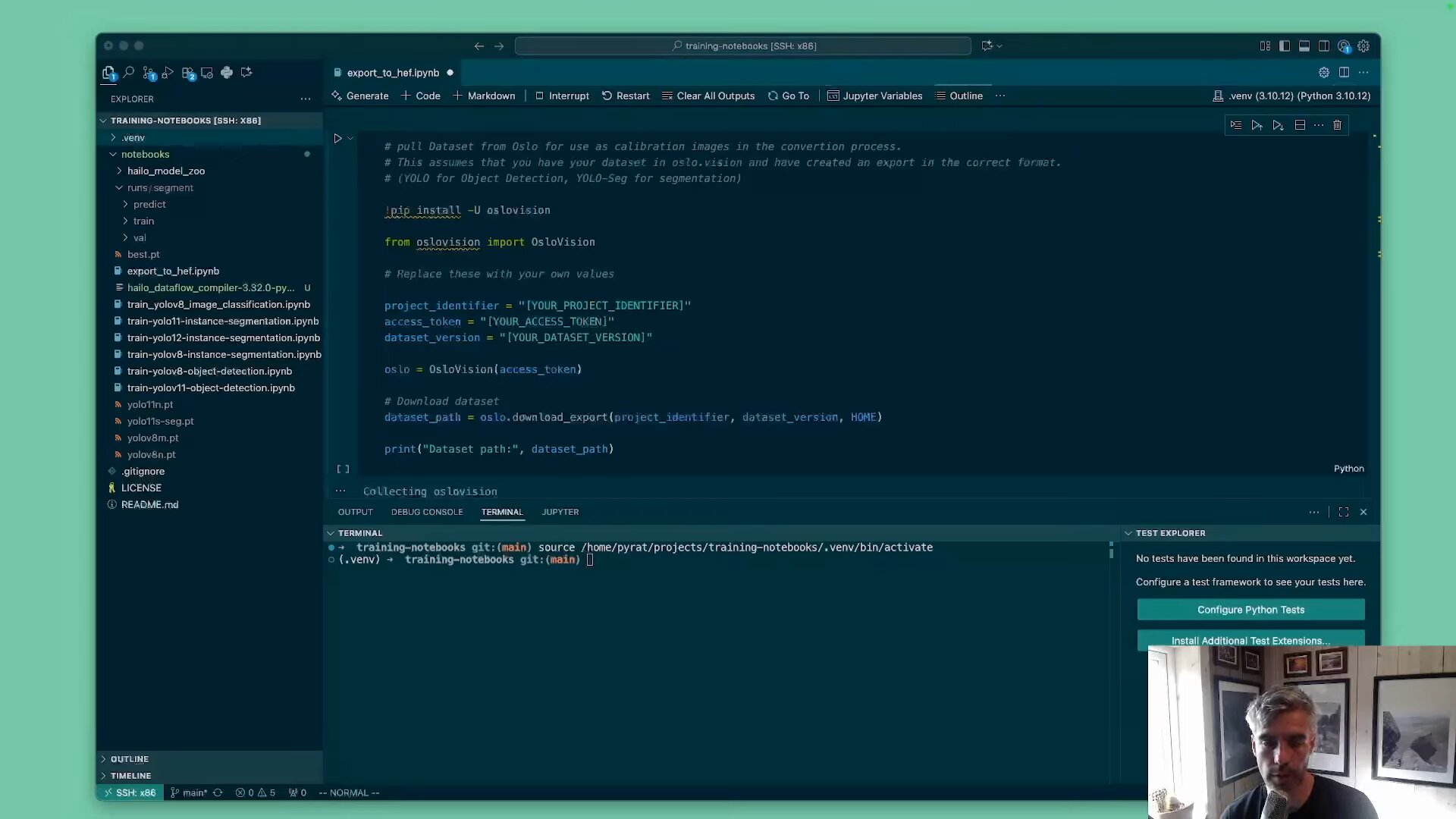This screenshot has width=1456, height=819.
Task: Open the Source Control view
Action: coord(149,73)
